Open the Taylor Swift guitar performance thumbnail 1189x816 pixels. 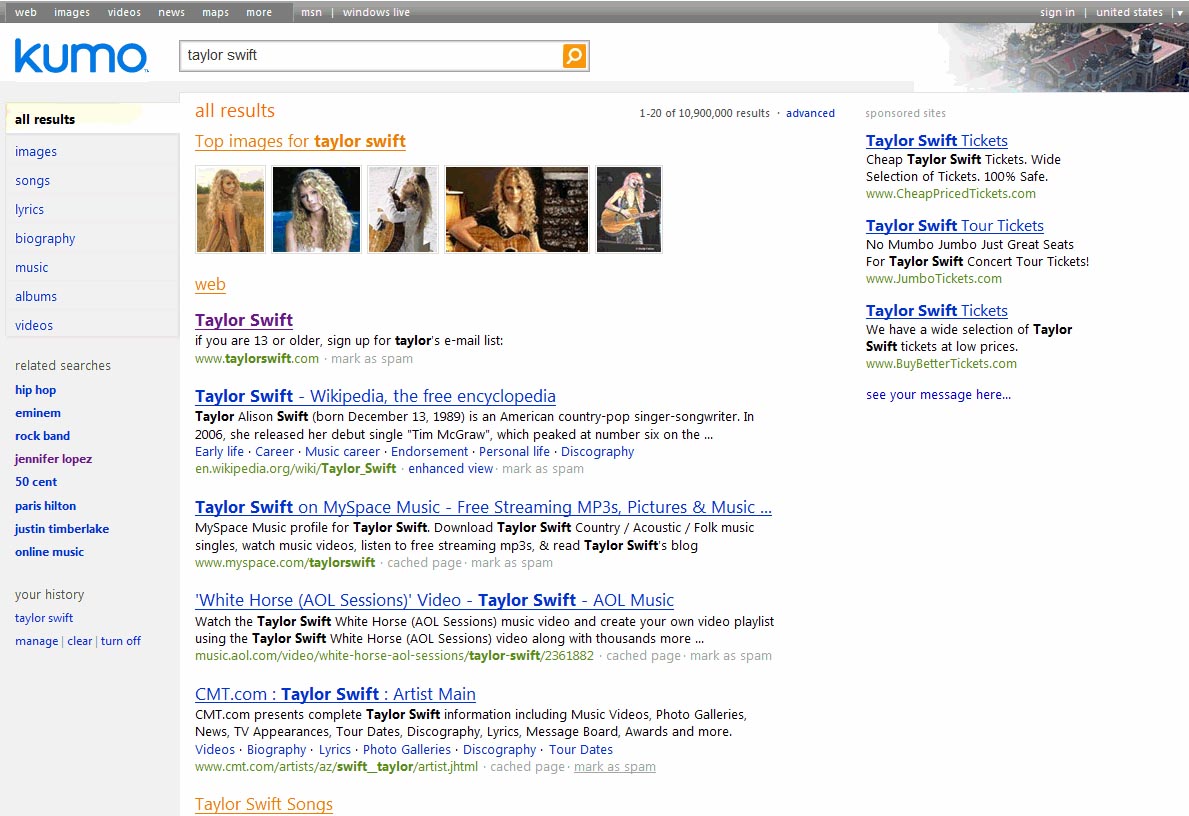(628, 209)
